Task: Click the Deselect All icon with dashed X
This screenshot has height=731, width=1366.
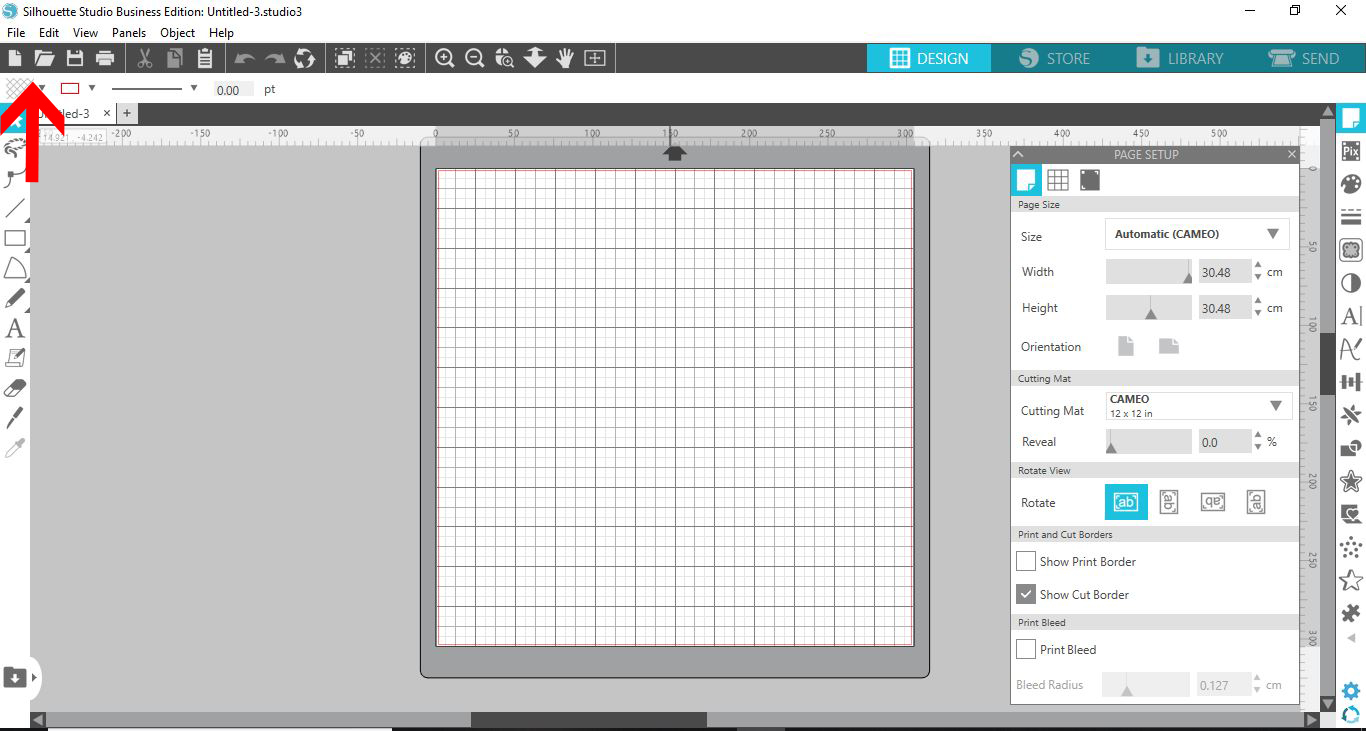Action: (375, 58)
